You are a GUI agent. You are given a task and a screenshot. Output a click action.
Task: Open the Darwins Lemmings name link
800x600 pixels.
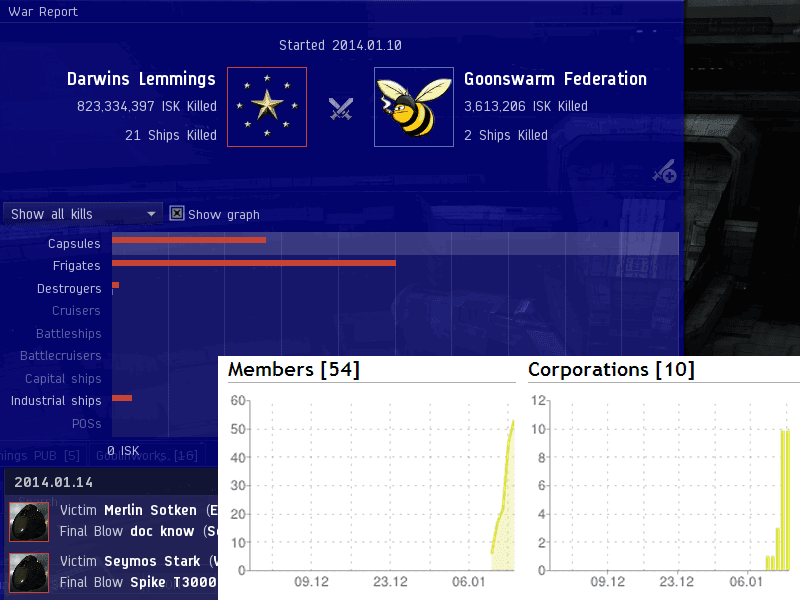141,79
